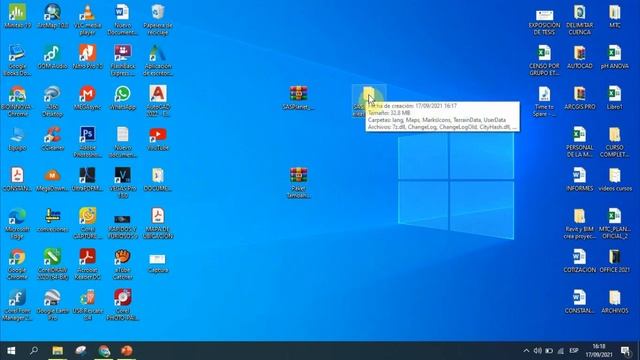Launch Acrobat Reader DC shortcut
The image size is (640, 360).
[x=87, y=264]
